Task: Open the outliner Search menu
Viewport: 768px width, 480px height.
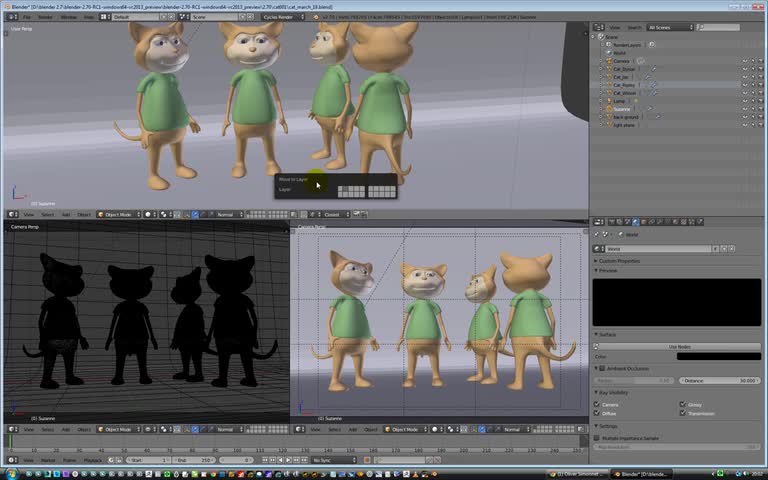Action: coord(634,27)
